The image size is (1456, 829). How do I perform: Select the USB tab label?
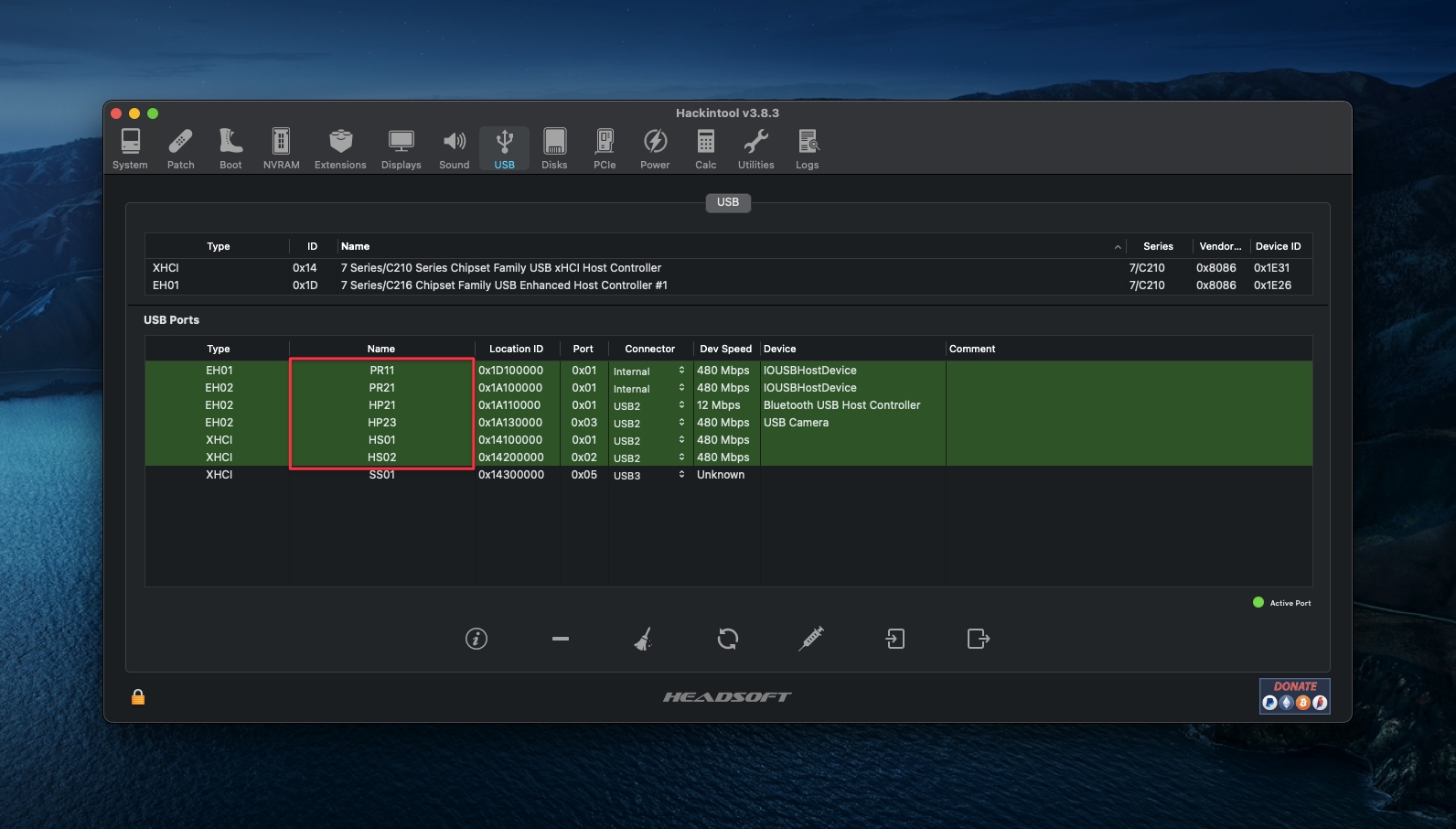click(x=728, y=202)
